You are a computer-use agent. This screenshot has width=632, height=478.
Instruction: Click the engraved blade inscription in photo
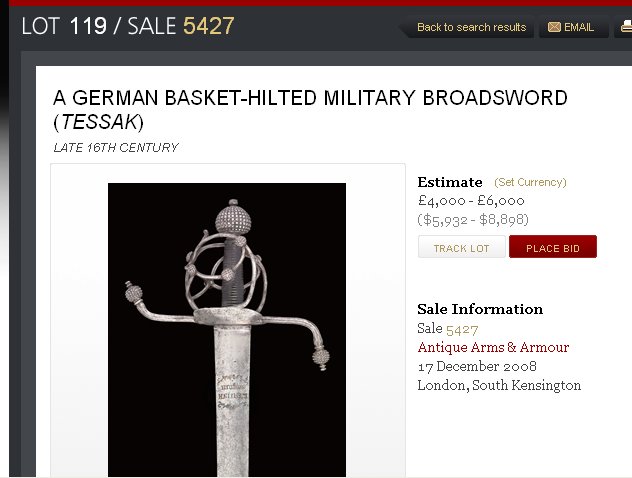point(232,391)
